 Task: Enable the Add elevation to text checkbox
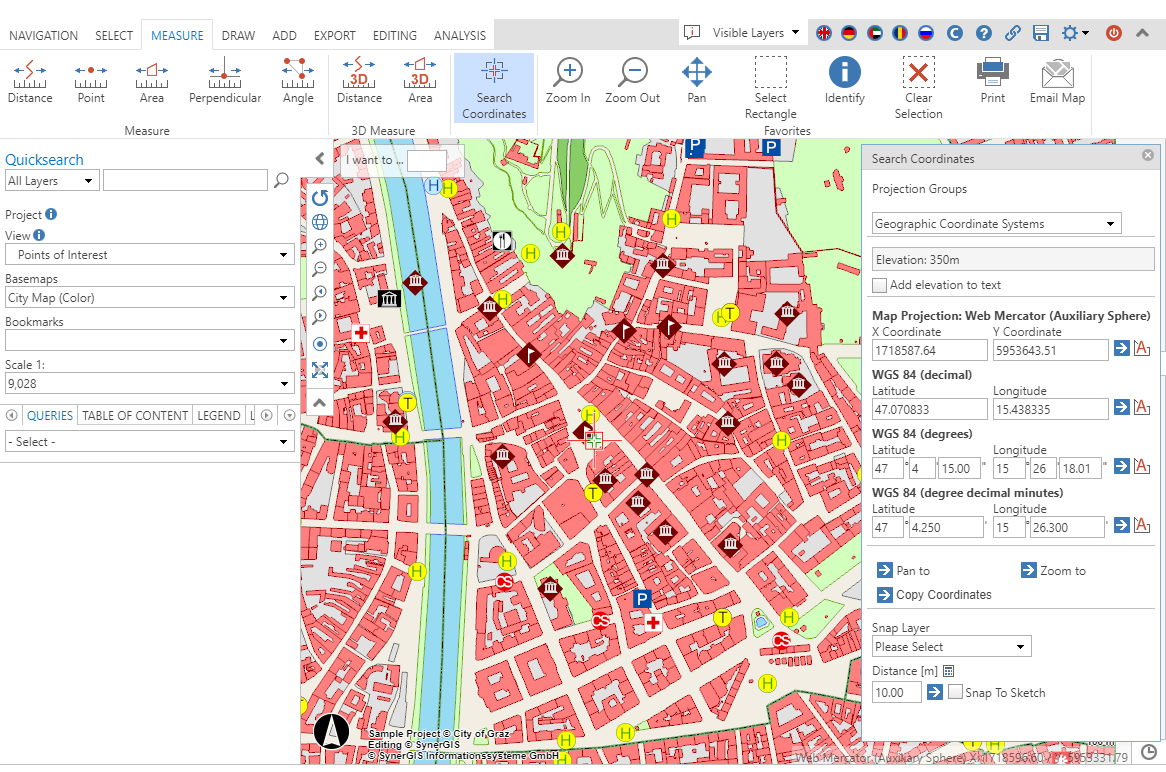pos(880,285)
